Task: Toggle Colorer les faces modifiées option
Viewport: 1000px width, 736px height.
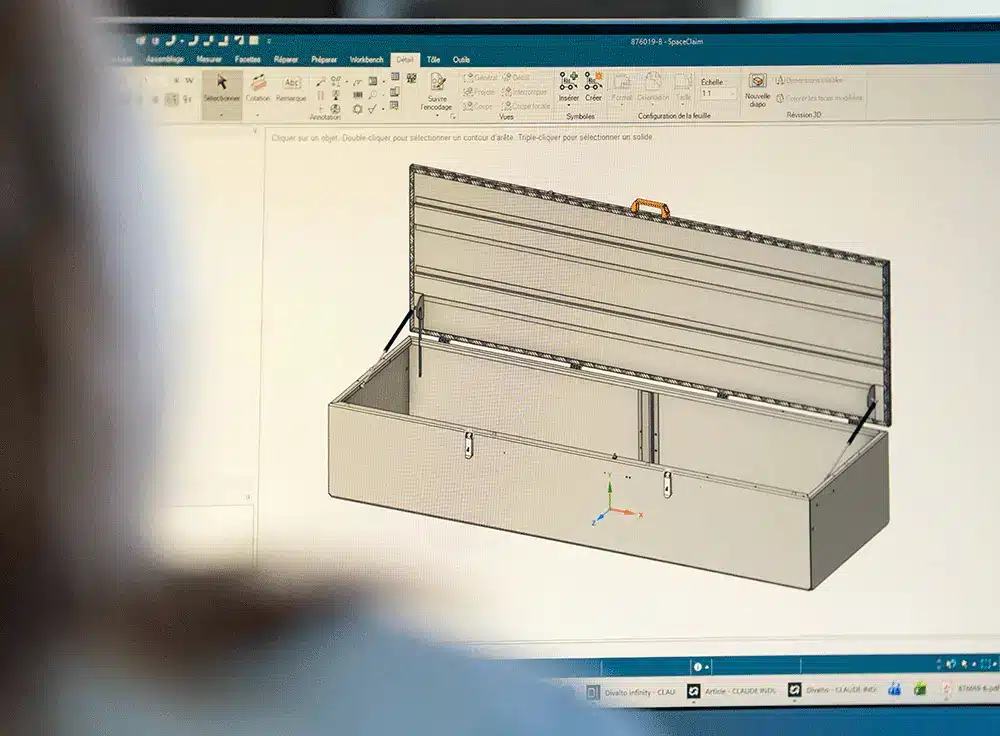Action: click(820, 98)
